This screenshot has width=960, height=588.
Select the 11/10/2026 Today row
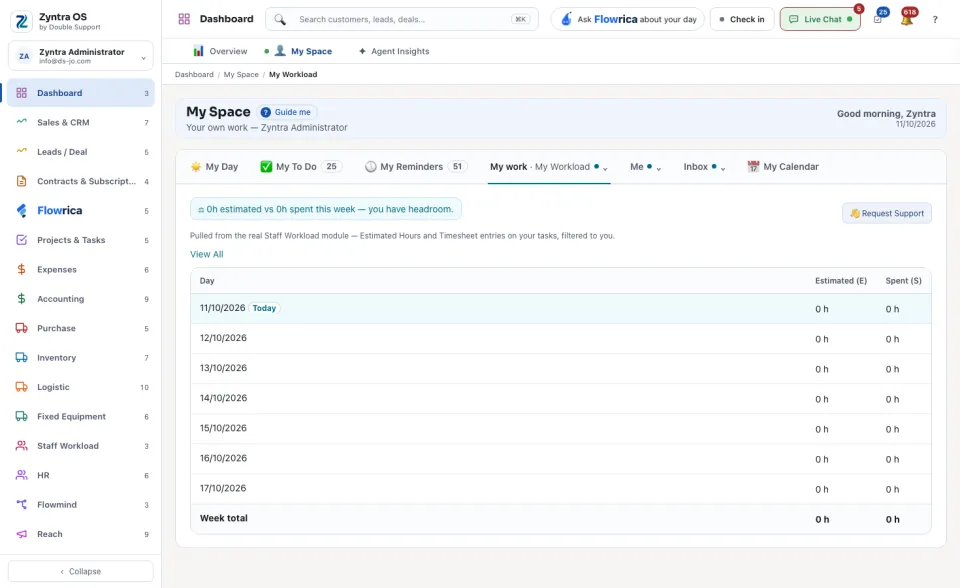(x=561, y=309)
